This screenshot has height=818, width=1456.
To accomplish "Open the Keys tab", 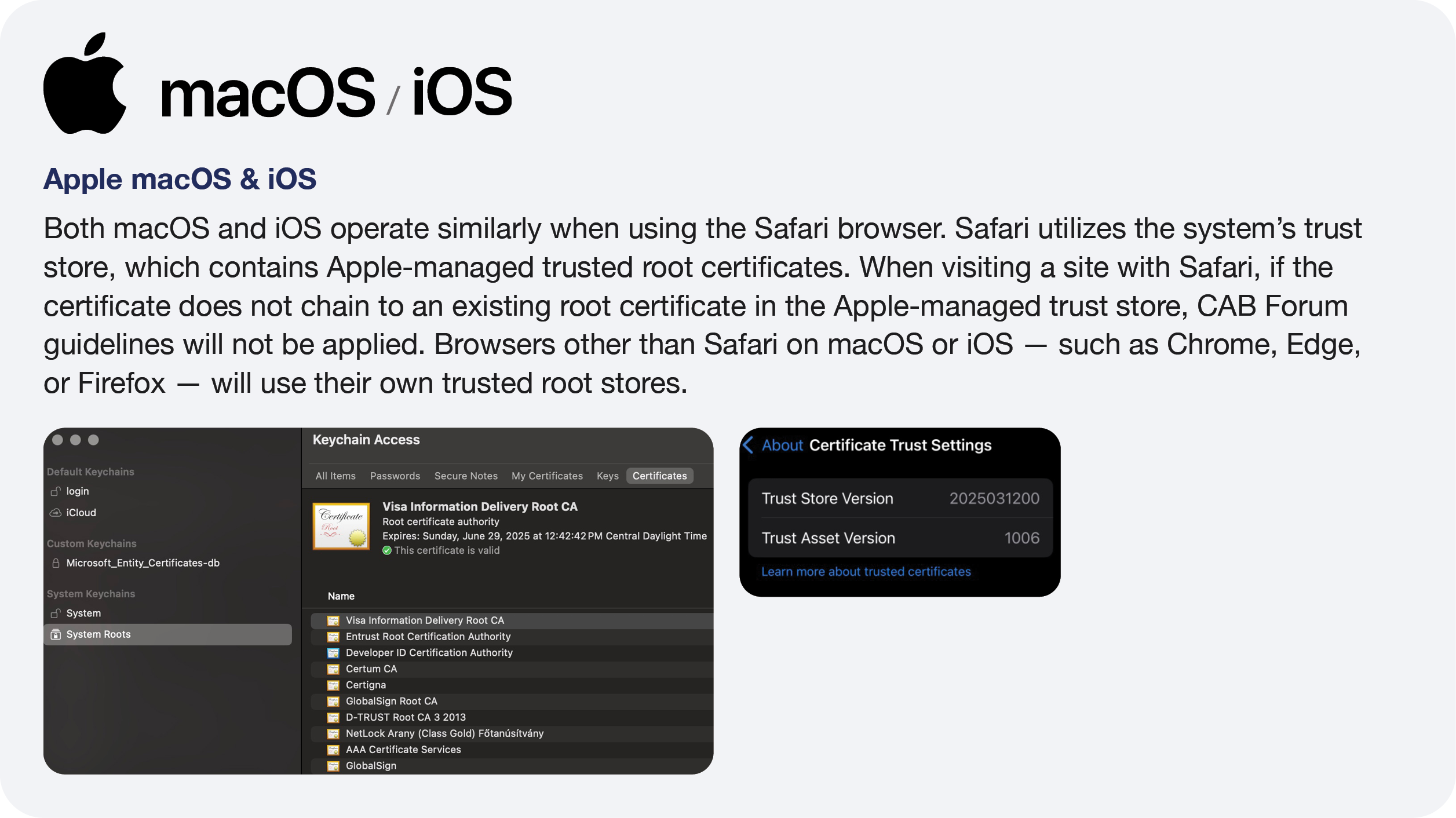I will click(x=608, y=476).
